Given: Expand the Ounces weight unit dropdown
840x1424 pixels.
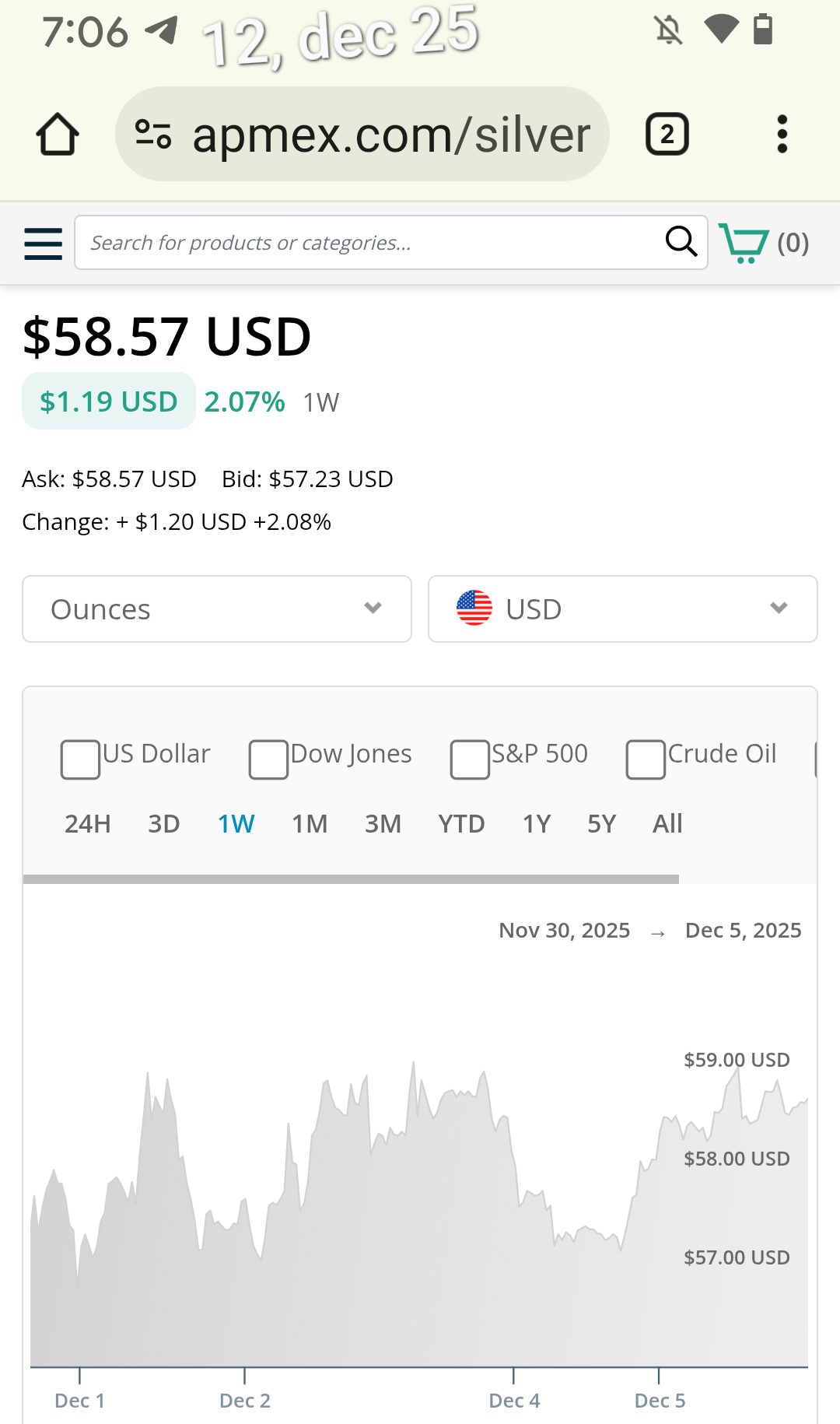Looking at the screenshot, I should tap(217, 609).
